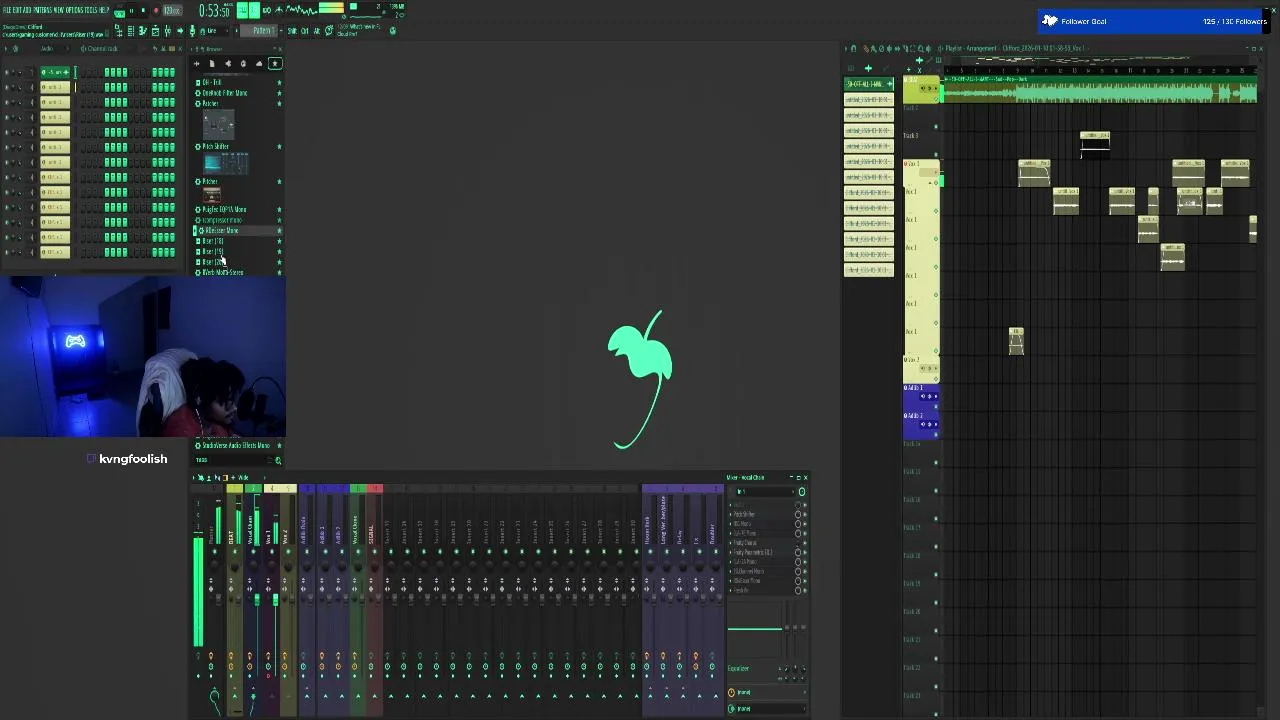Toggle favorite star for OneKnob Filter Mono
This screenshot has width=1280, height=720.
coord(279,93)
